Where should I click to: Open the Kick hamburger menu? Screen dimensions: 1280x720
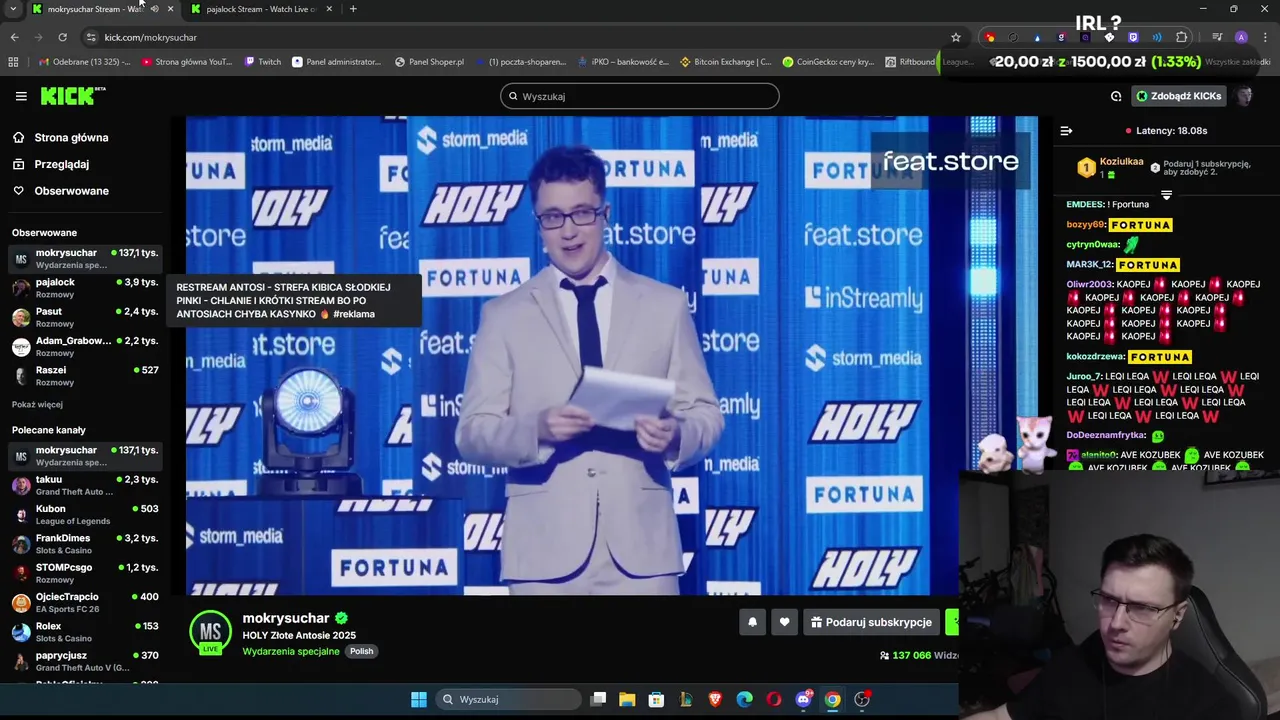(21, 96)
